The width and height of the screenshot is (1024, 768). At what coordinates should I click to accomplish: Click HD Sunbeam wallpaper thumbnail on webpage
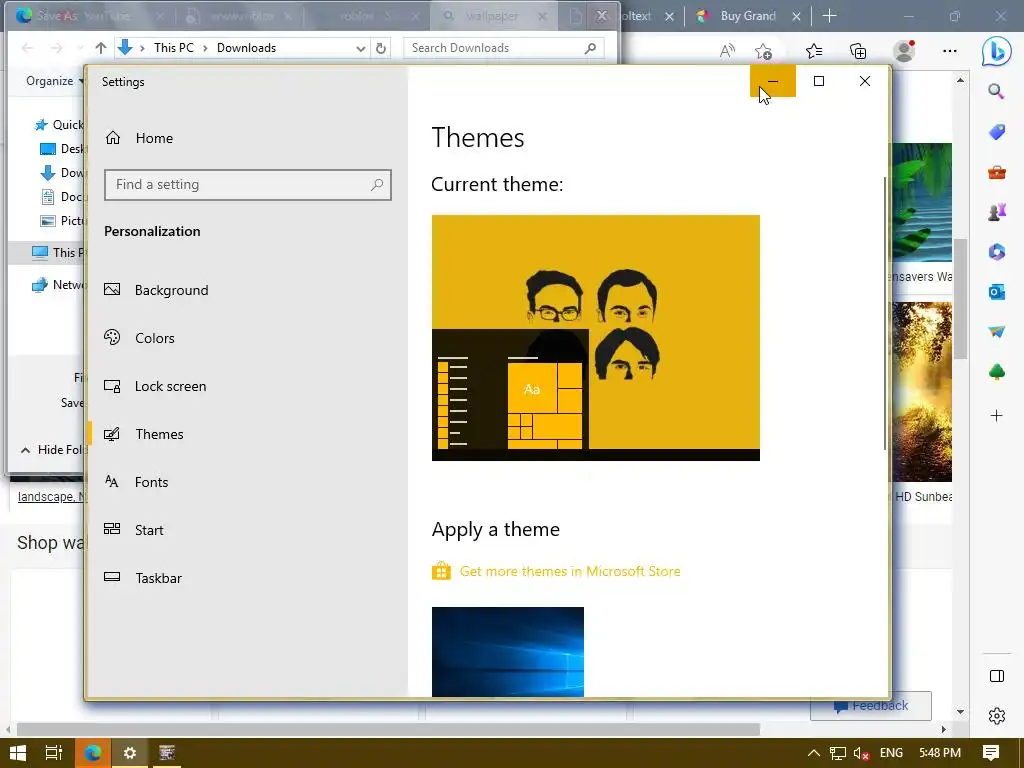[x=922, y=392]
